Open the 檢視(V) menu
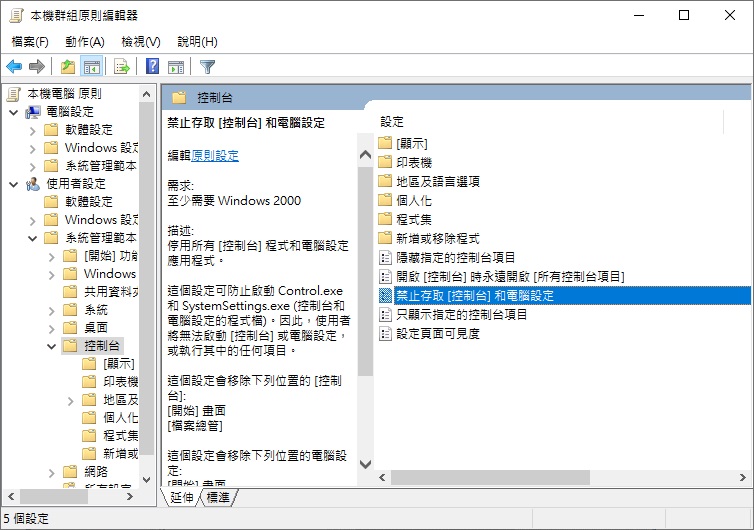Viewport: 754px width, 530px height. (x=140, y=42)
